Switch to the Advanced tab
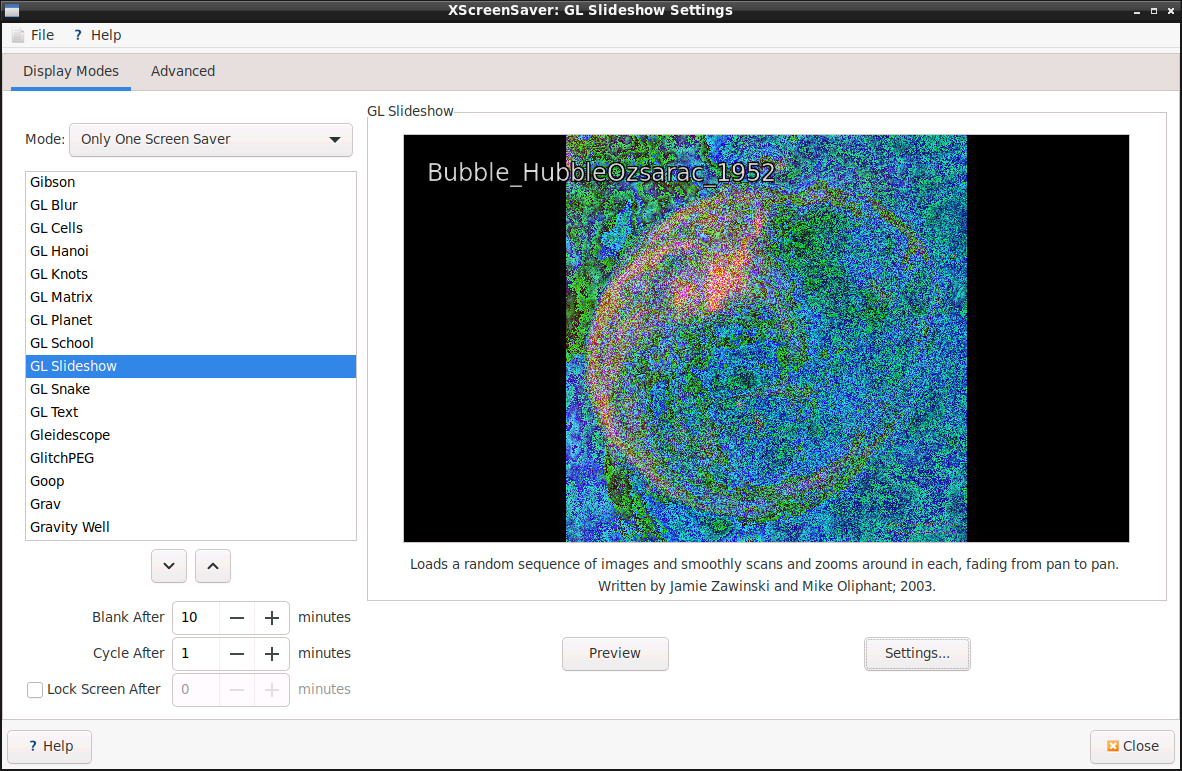This screenshot has width=1182, height=771. pos(183,71)
